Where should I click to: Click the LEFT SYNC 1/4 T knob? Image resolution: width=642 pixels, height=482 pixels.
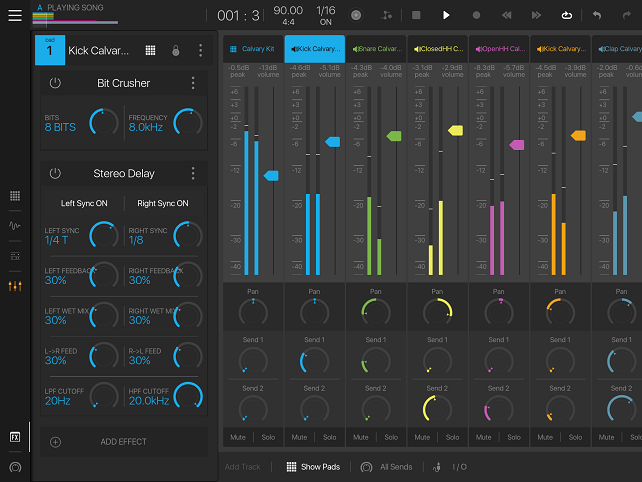tap(104, 235)
